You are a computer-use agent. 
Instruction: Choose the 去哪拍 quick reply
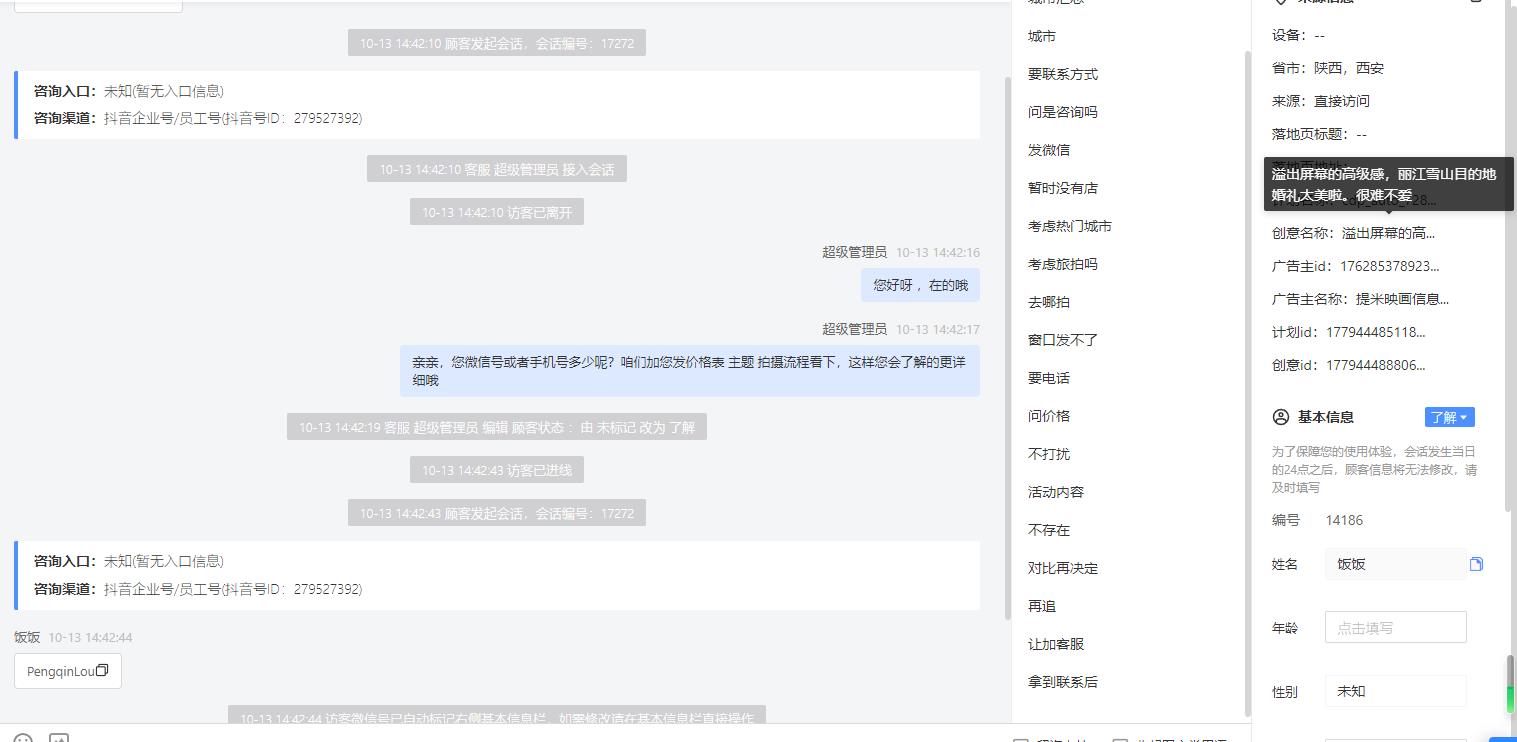1049,302
